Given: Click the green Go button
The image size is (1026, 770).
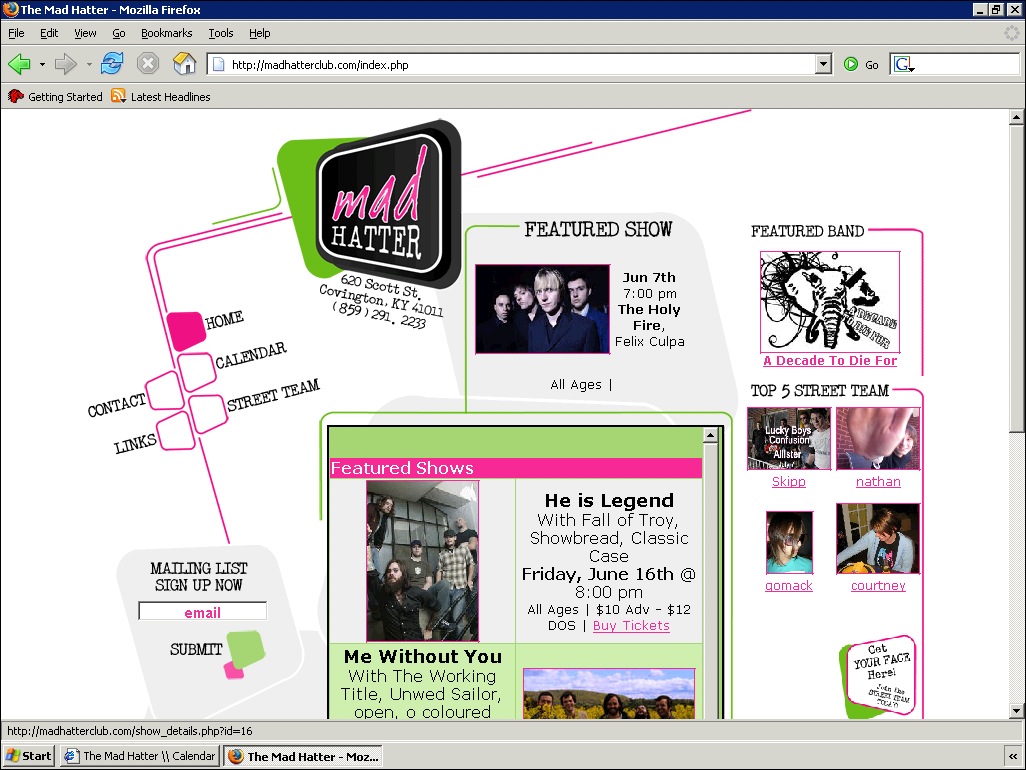Looking at the screenshot, I should point(861,64).
